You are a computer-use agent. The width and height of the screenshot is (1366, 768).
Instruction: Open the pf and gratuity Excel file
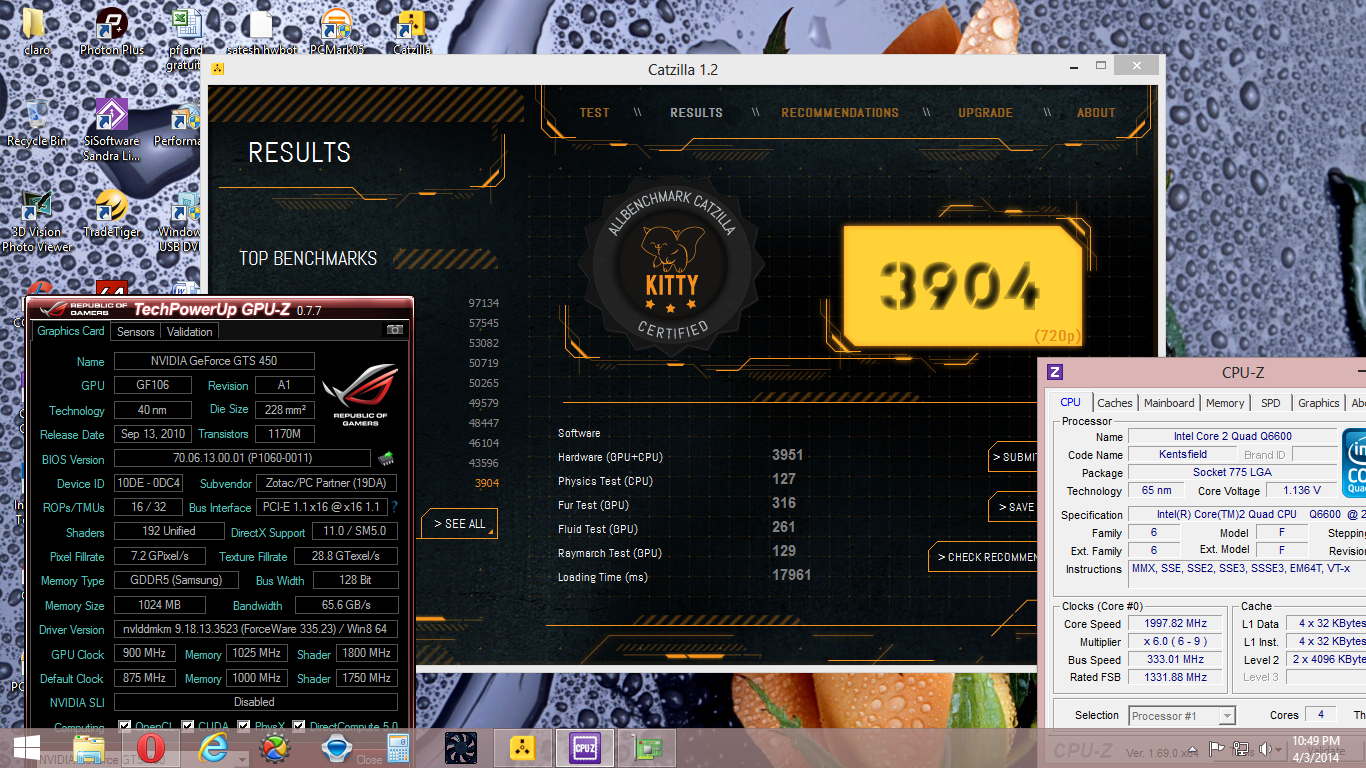coord(185,38)
